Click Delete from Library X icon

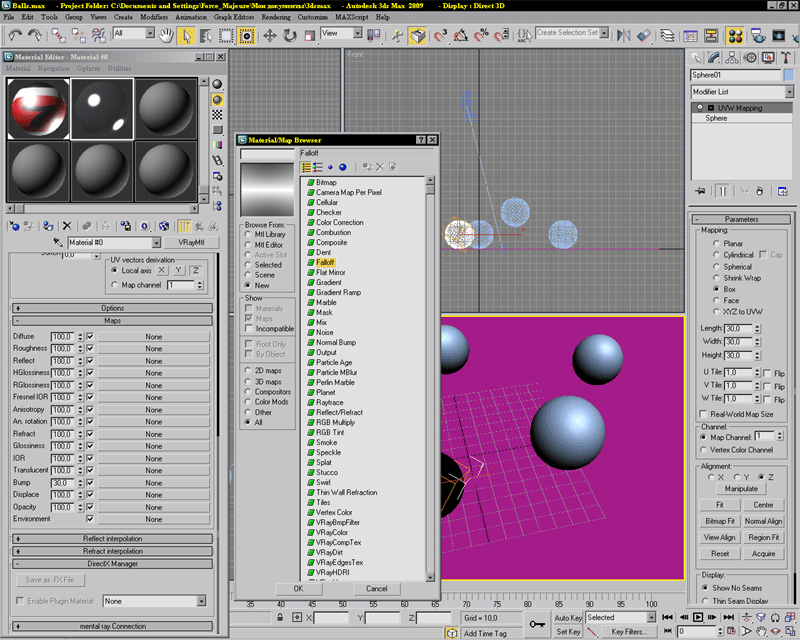pyautogui.click(x=380, y=167)
